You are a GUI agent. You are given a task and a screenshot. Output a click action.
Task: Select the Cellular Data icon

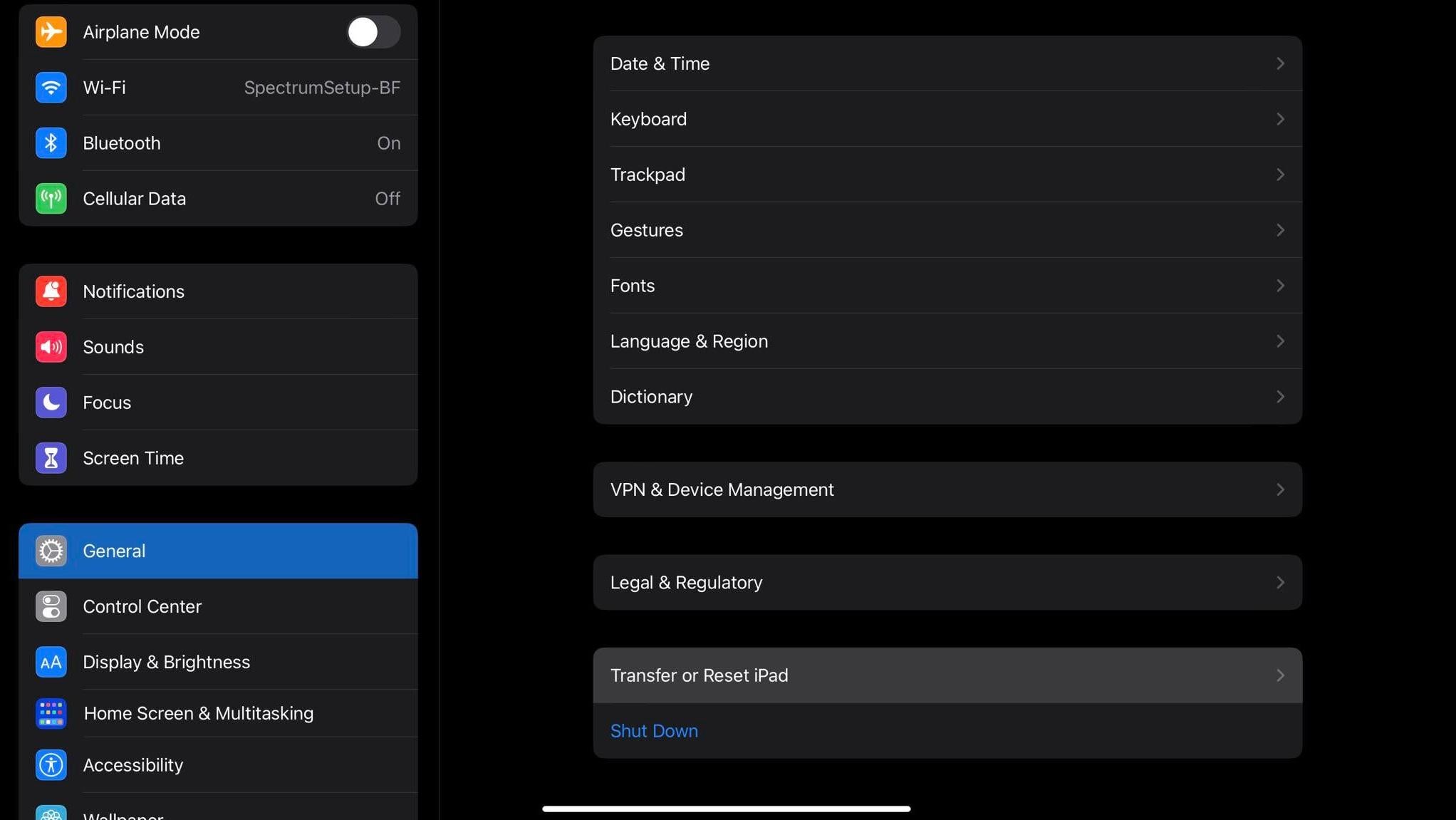point(51,198)
